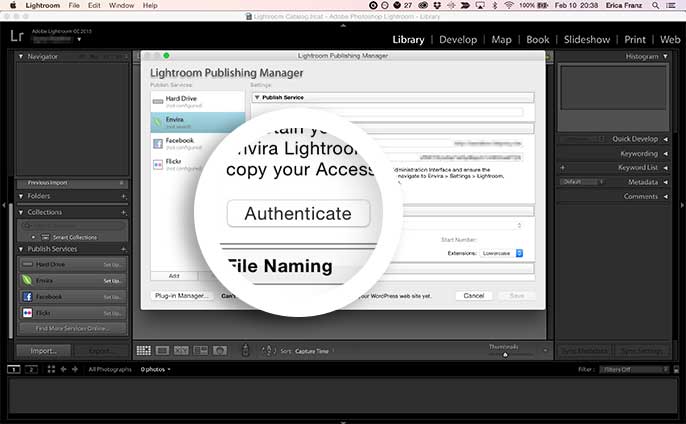Click Set Up next to Envira
686x424 pixels.
112,280
